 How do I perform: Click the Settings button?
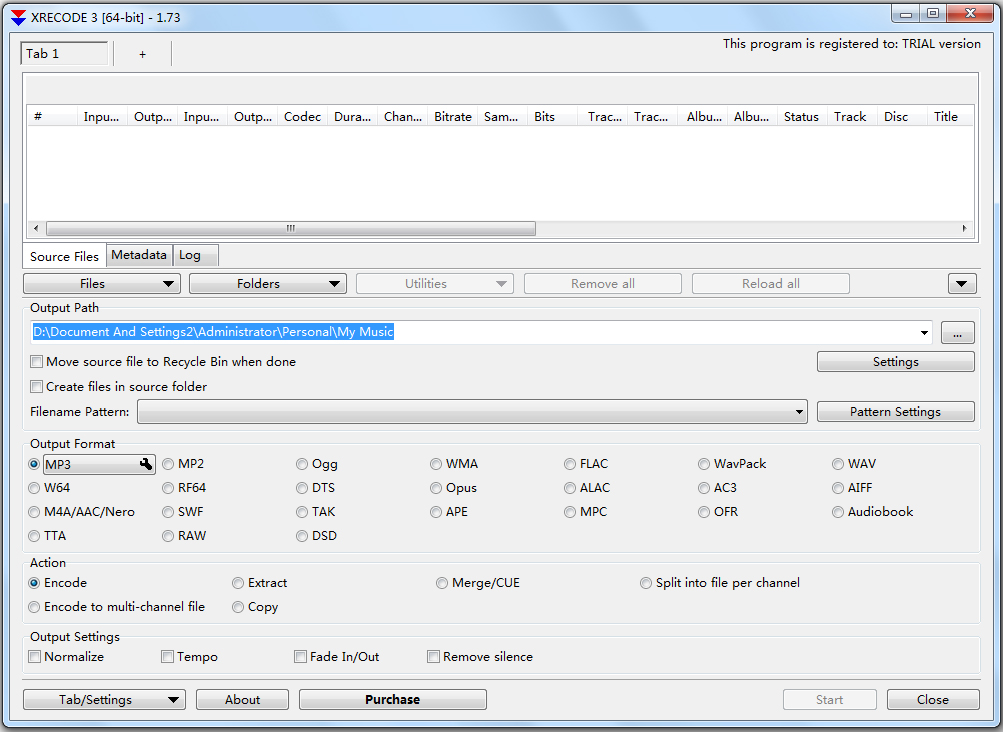tap(896, 362)
